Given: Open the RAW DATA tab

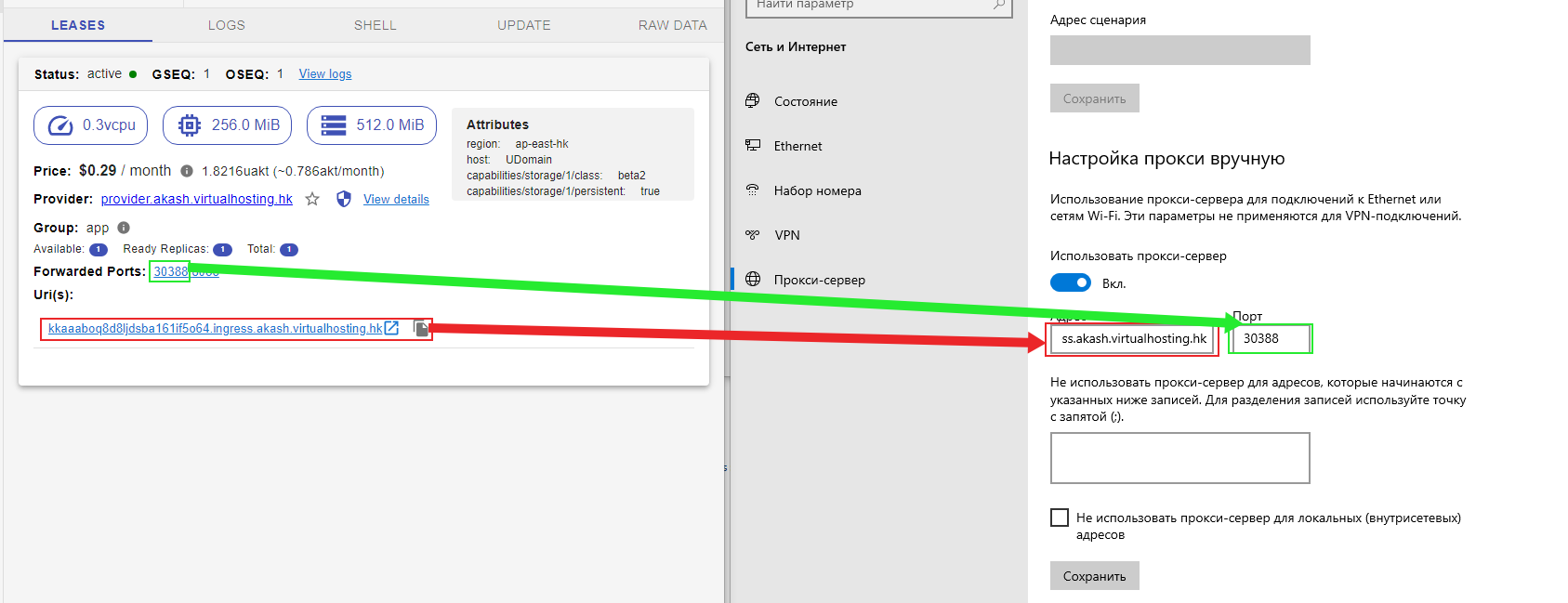Looking at the screenshot, I should tap(672, 25).
